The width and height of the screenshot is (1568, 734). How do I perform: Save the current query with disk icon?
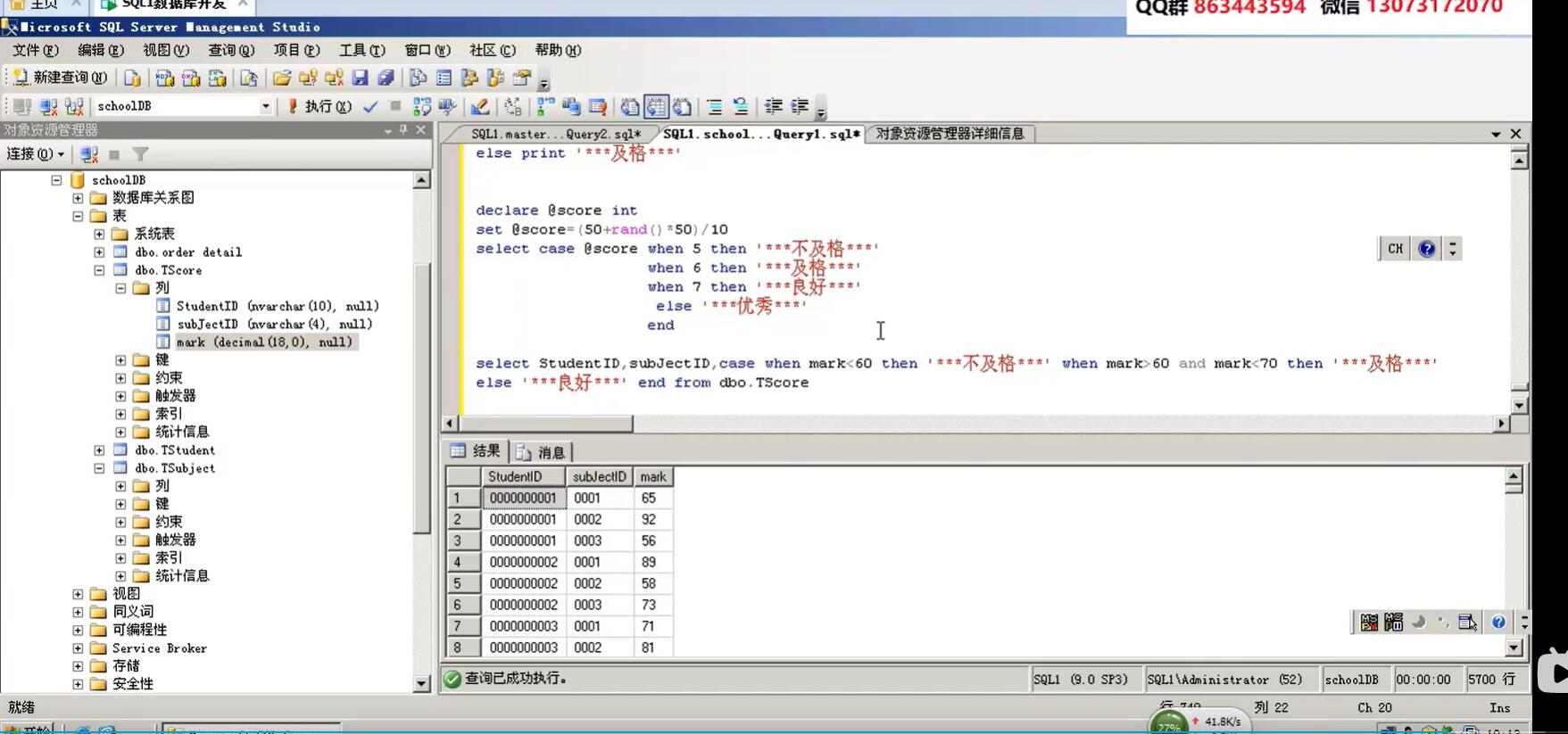(360, 78)
